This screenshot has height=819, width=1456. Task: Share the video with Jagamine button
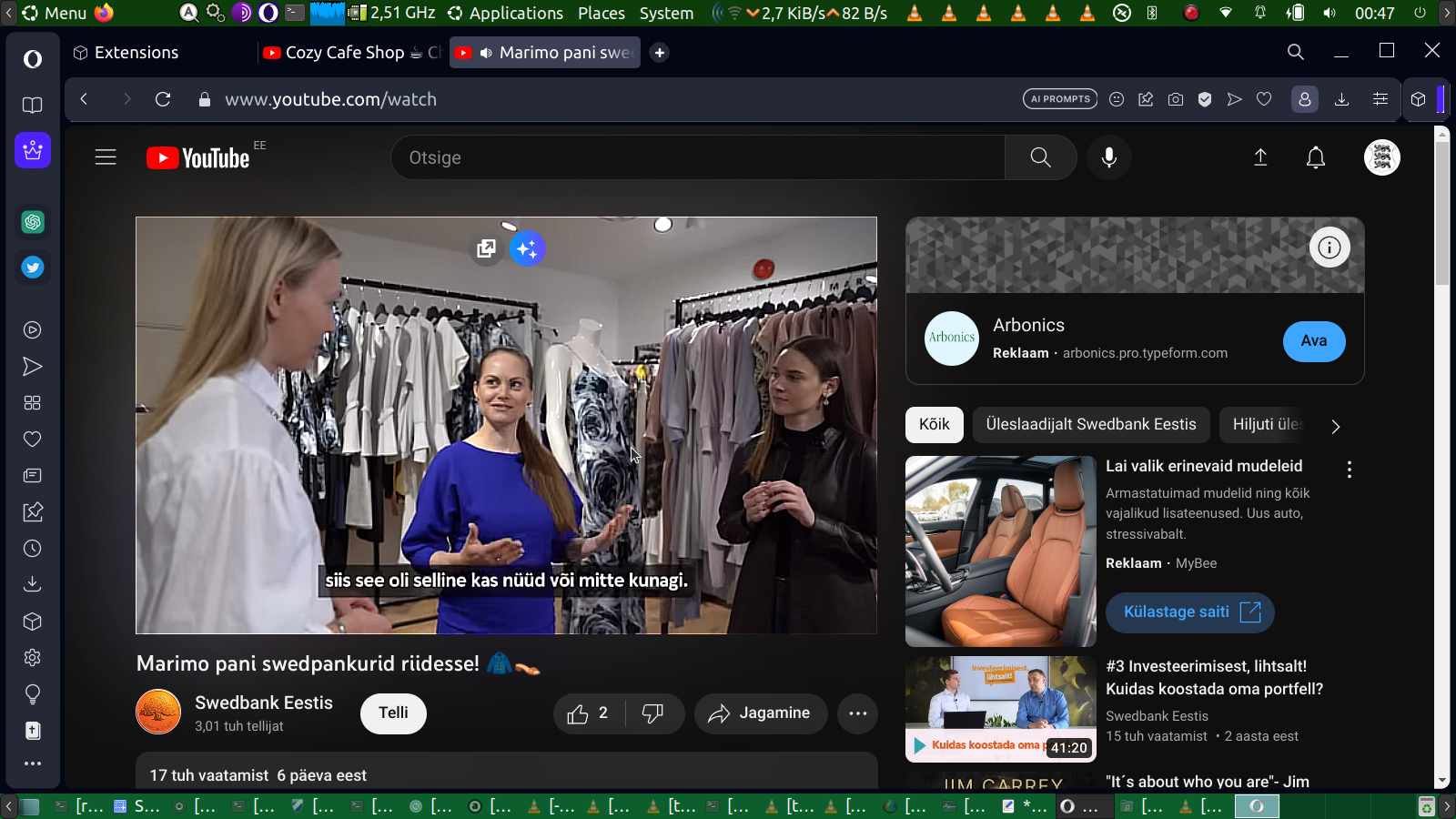point(761,713)
